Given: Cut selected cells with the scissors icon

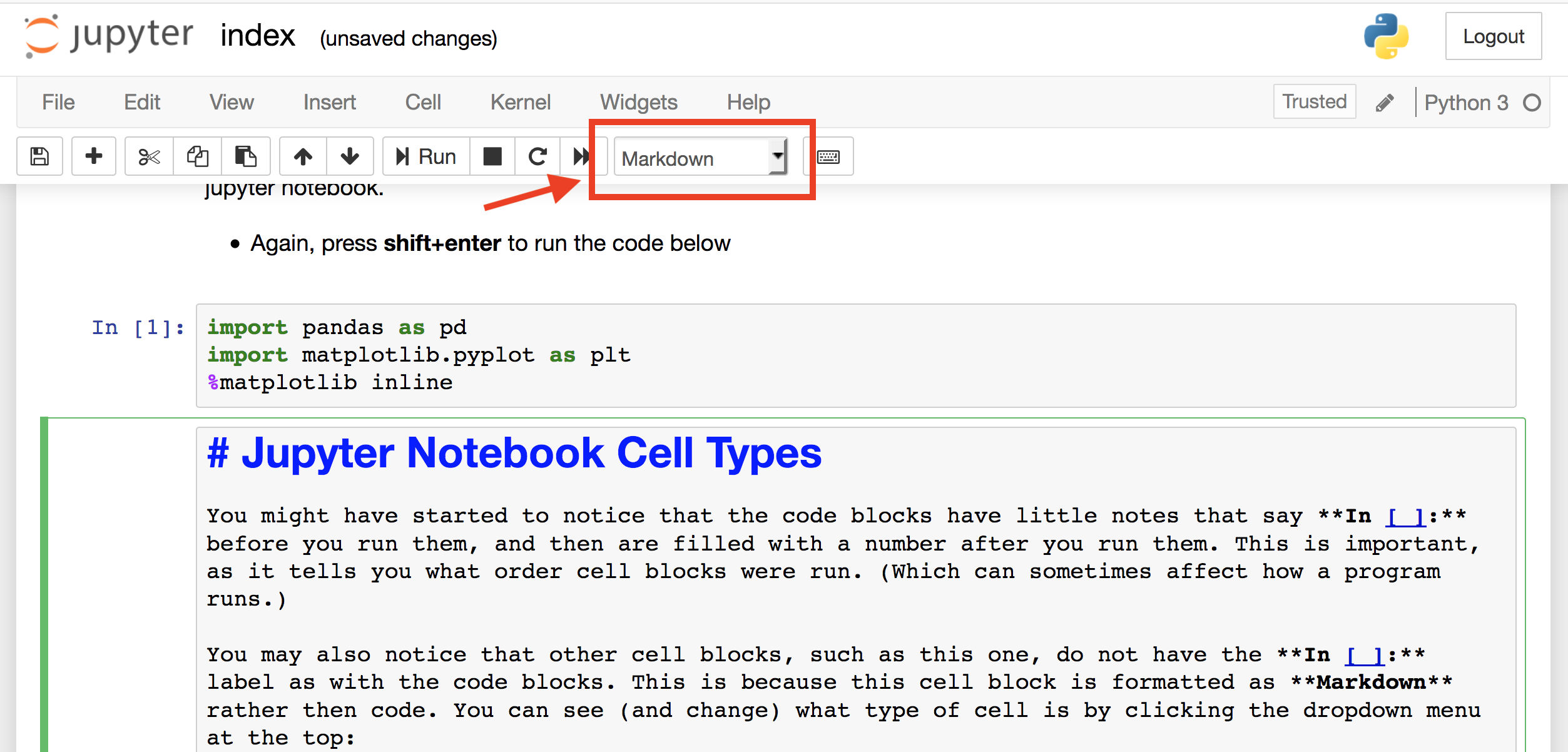Looking at the screenshot, I should click(149, 156).
